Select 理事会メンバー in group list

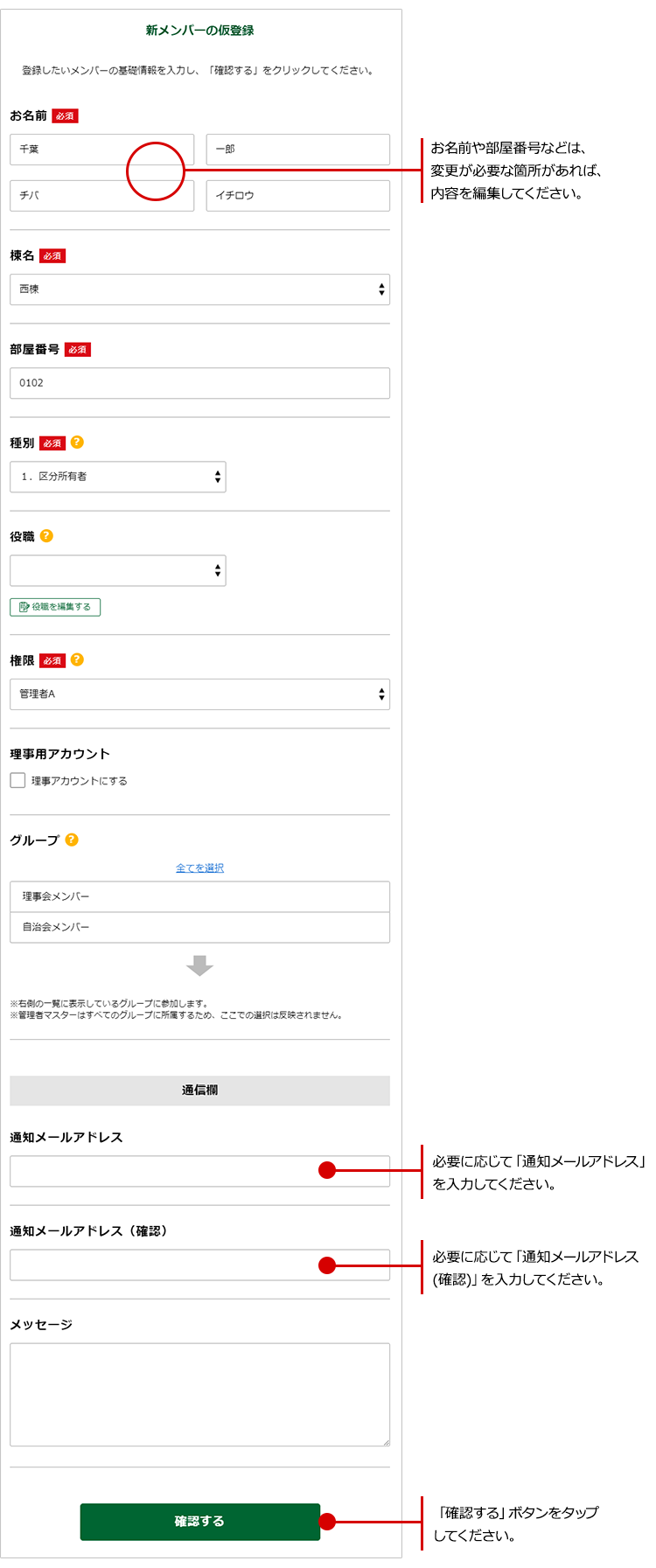coord(199,896)
